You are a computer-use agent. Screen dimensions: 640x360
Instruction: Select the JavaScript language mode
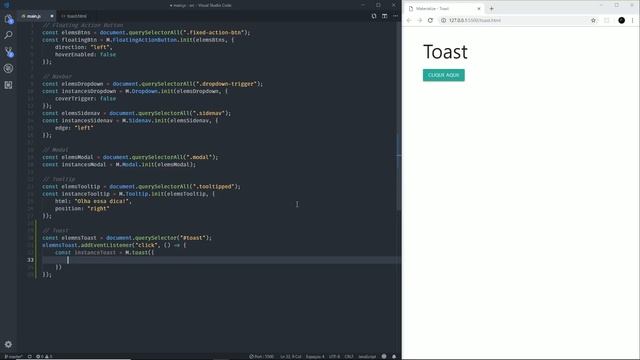(367, 356)
